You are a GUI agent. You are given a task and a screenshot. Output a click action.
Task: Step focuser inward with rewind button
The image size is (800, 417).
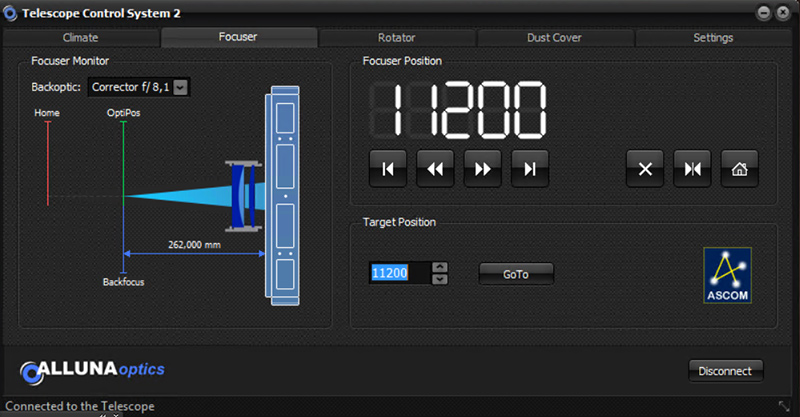[435, 168]
